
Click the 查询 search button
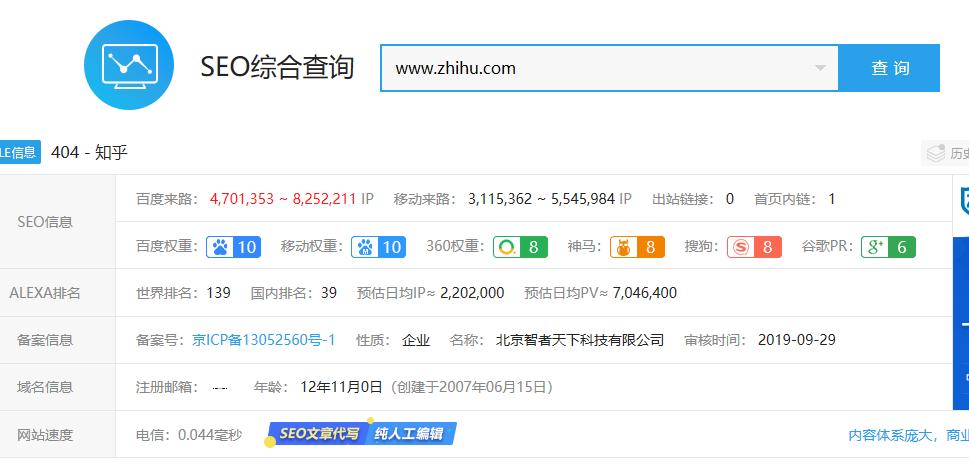coord(889,68)
